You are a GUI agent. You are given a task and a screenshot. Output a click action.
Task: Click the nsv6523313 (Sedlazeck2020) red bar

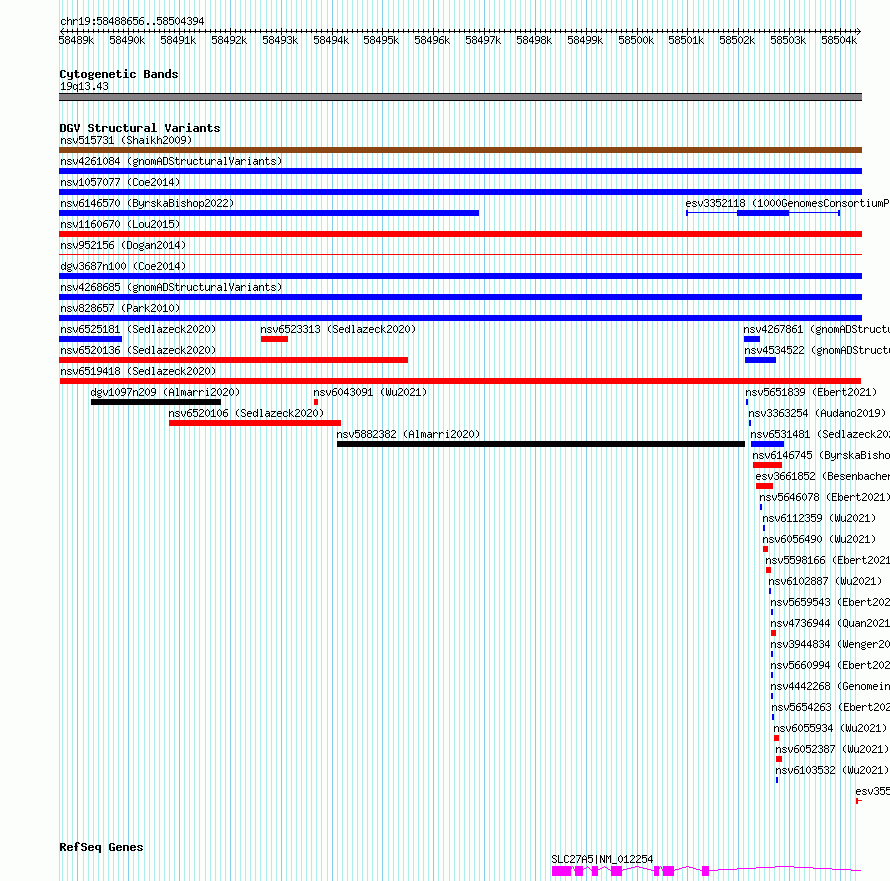275,339
